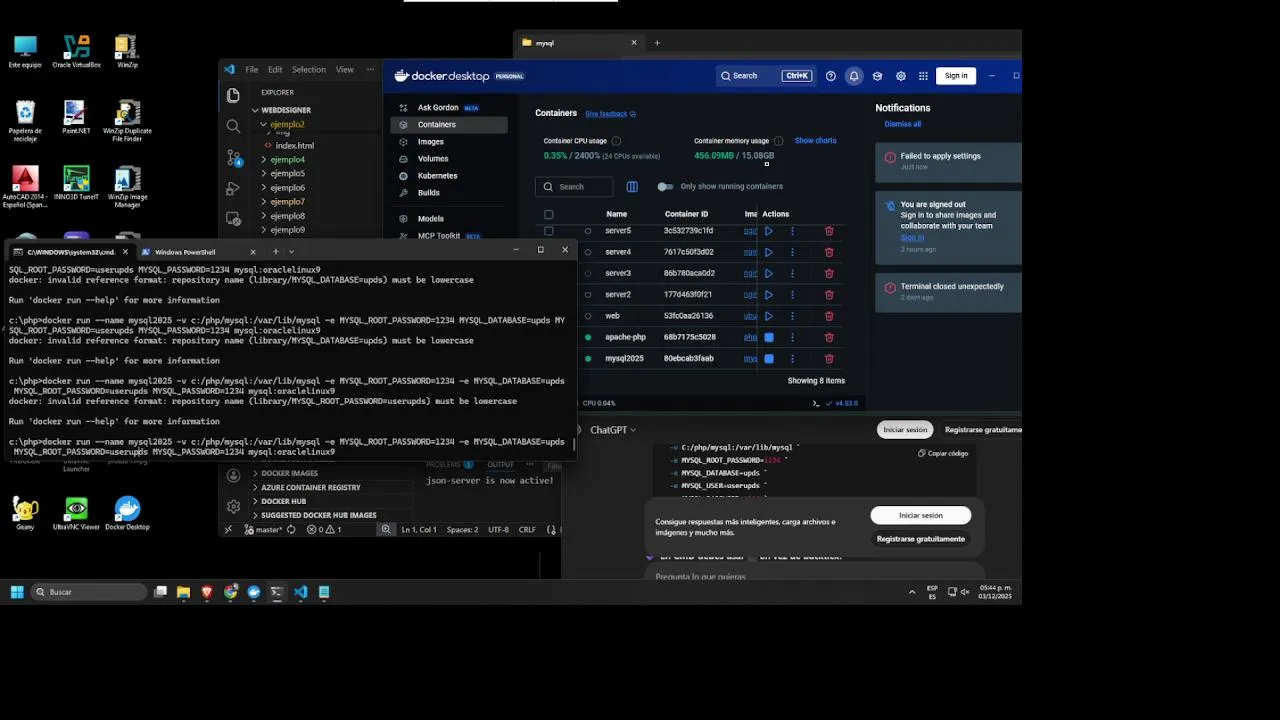1280x720 pixels.
Task: Stop the mysql2025 container
Action: click(769, 358)
